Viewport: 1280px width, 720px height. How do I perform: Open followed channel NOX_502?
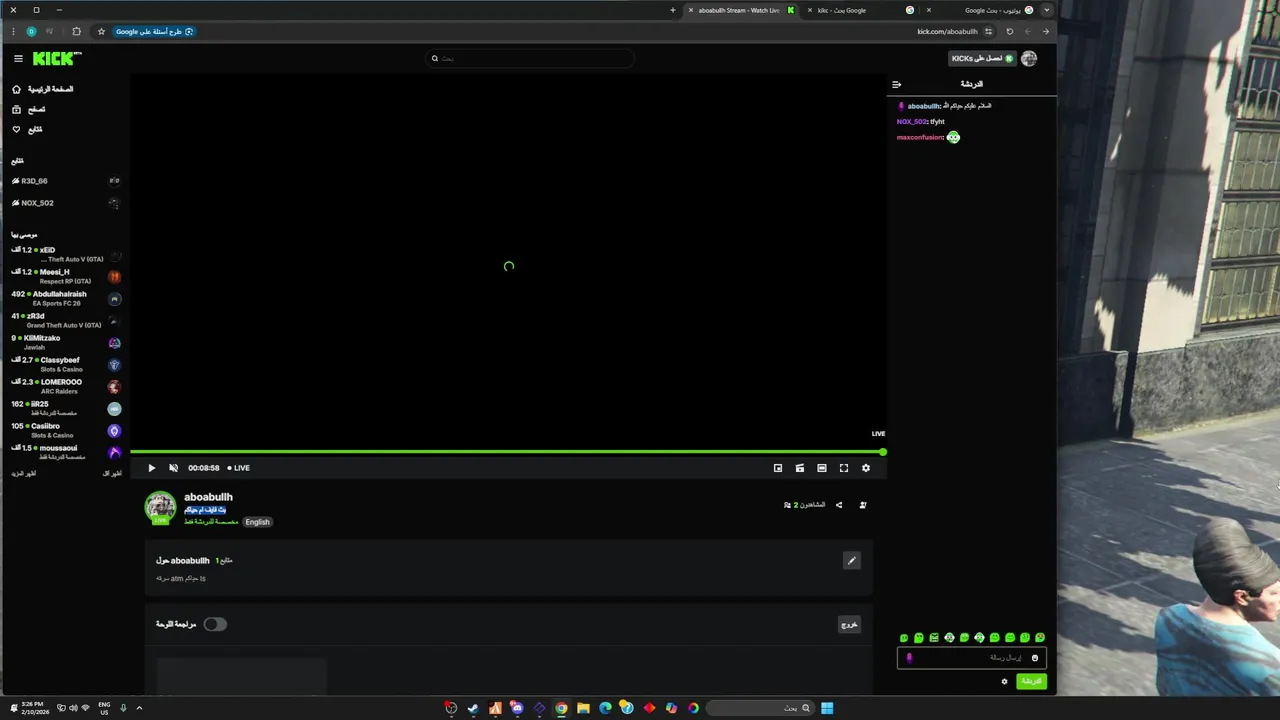[x=65, y=203]
